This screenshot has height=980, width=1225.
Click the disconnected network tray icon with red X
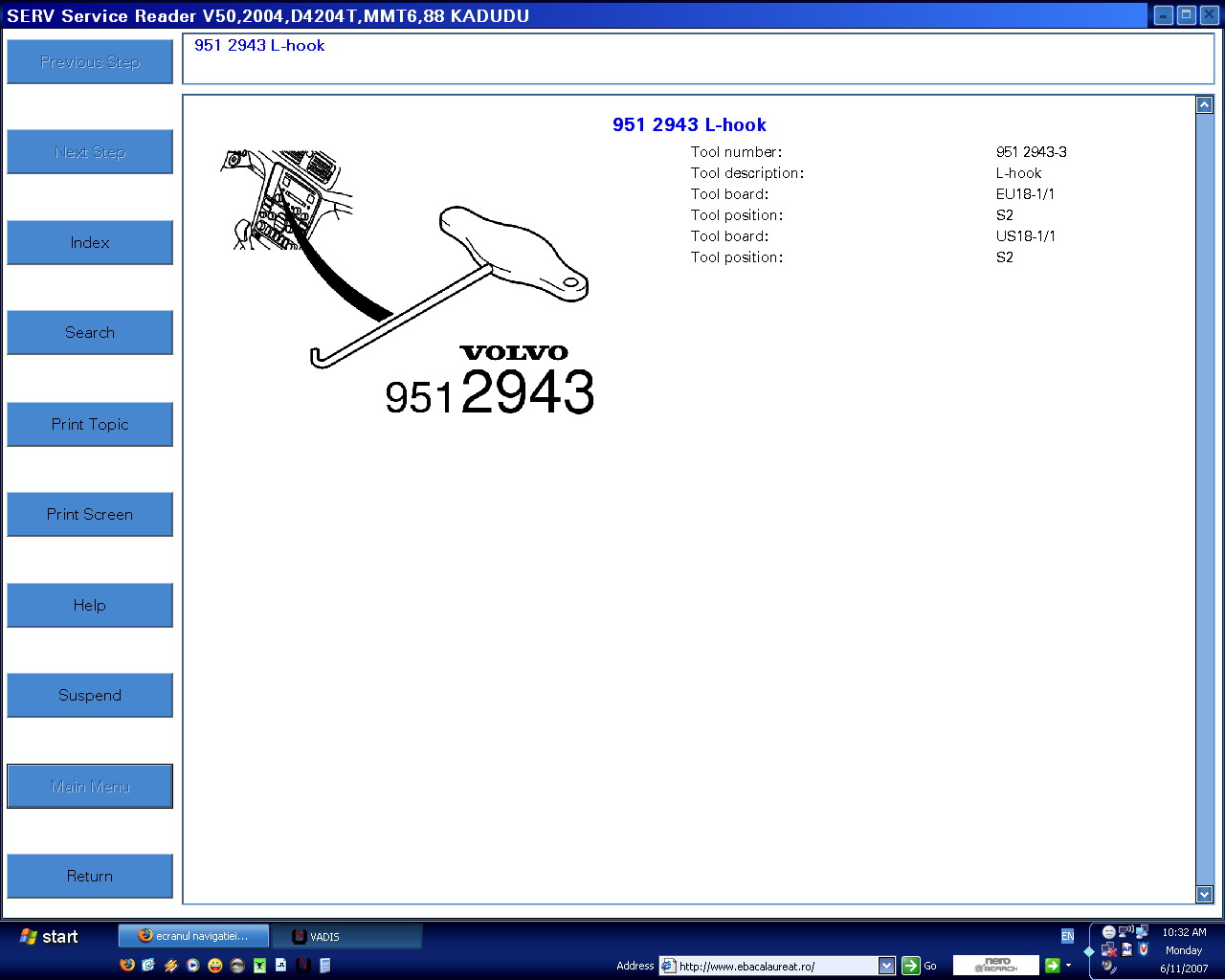pyautogui.click(x=1109, y=949)
